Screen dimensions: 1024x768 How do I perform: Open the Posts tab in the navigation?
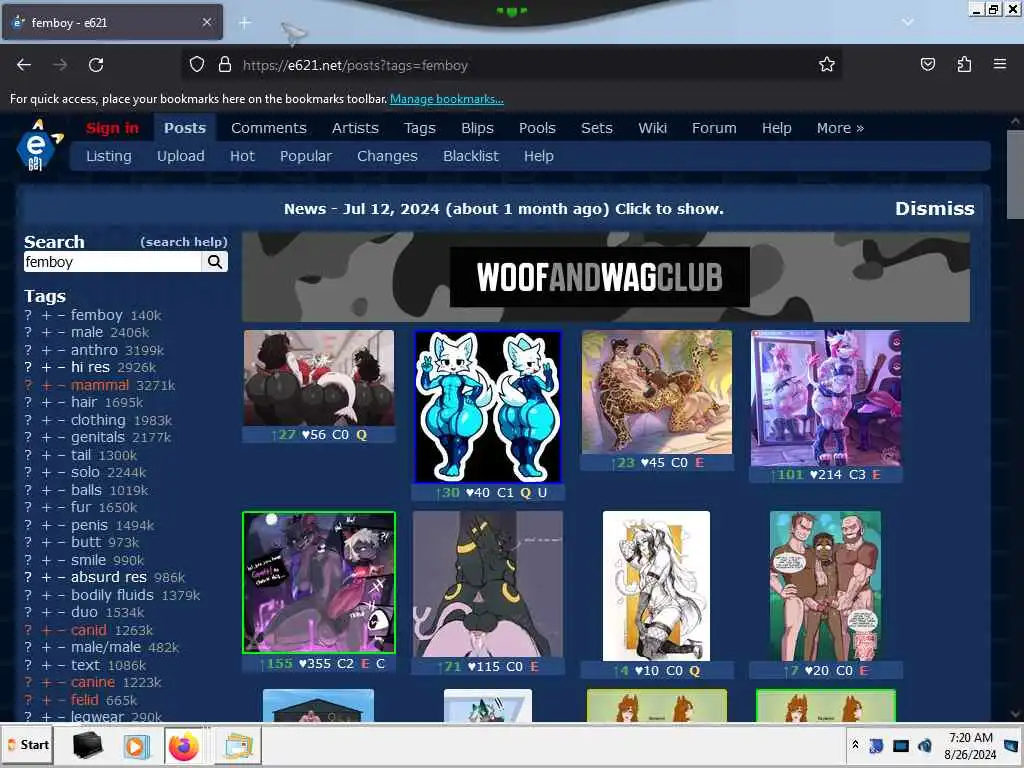coord(185,128)
